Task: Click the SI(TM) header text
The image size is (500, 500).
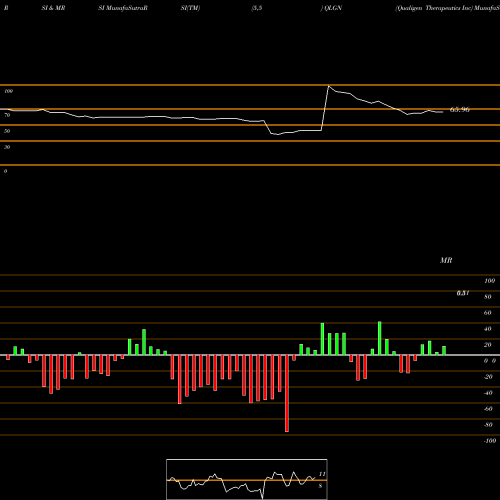Action: pos(190,8)
